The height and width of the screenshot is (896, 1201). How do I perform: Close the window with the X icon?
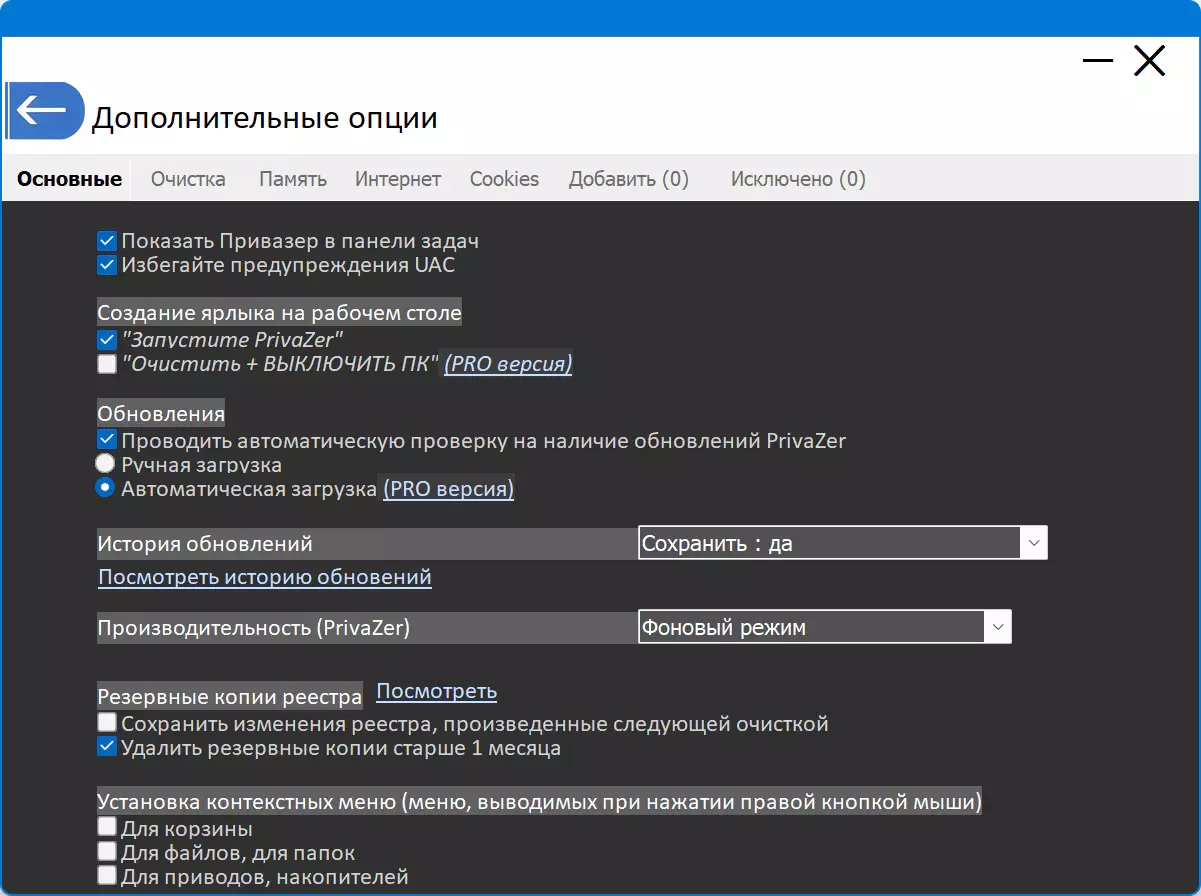click(1149, 61)
